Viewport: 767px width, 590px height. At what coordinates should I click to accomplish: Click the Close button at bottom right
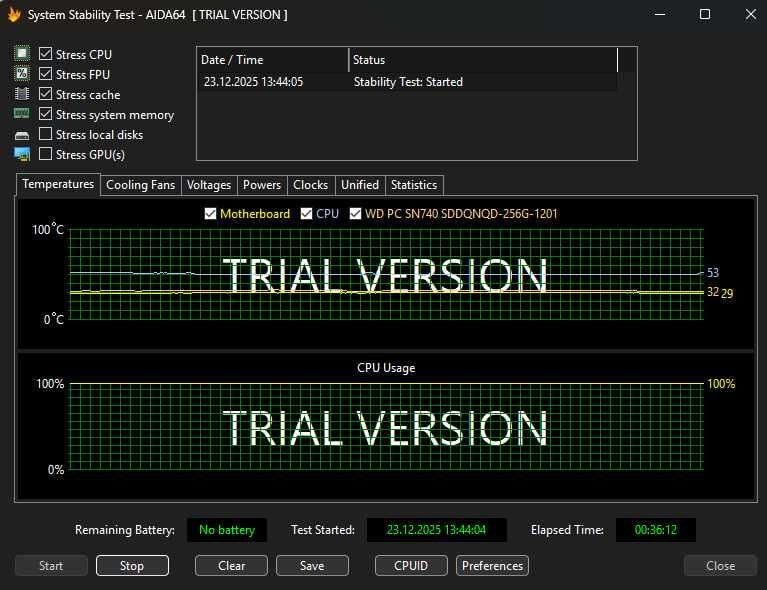(721, 566)
